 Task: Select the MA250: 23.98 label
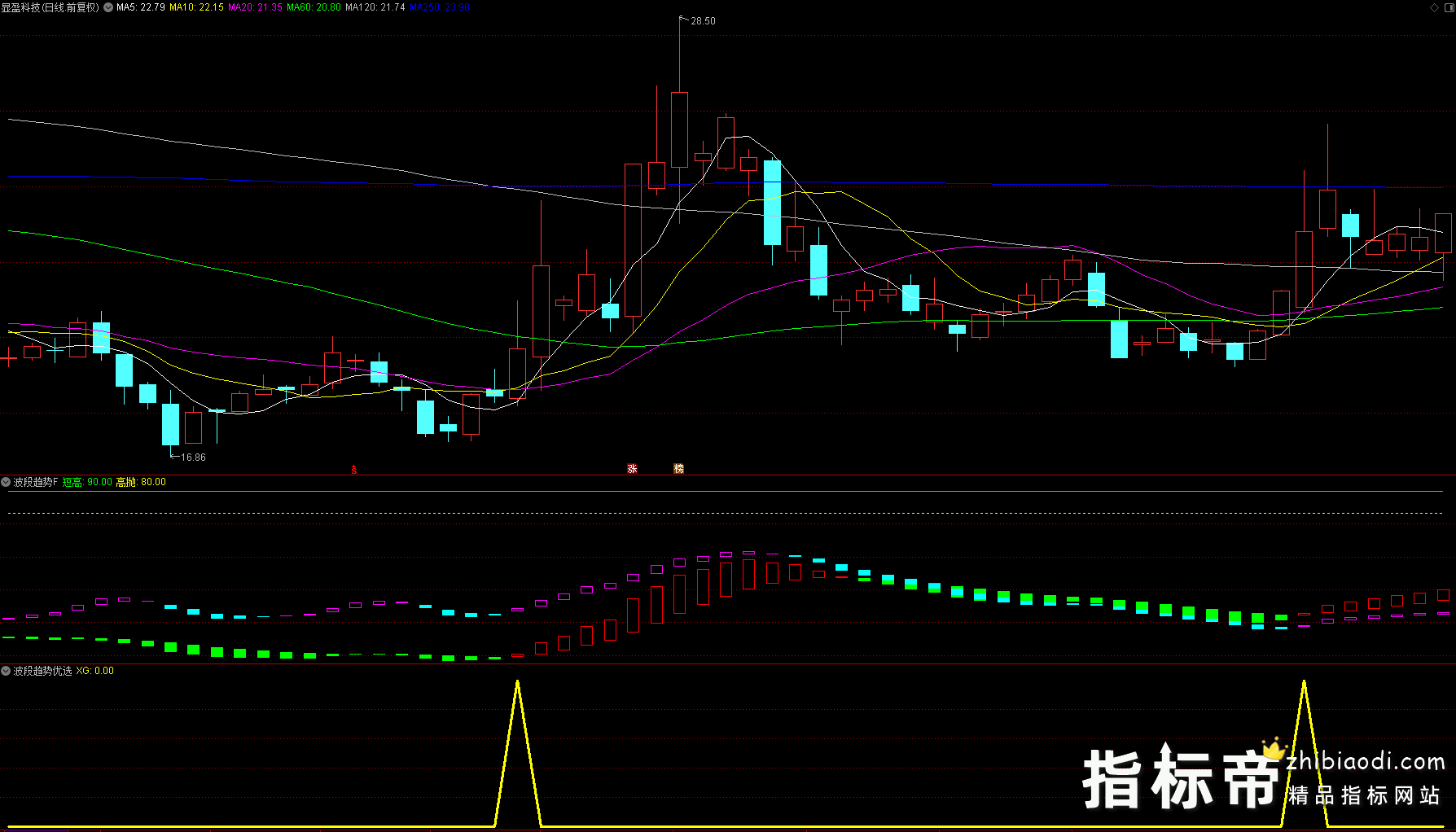coord(440,7)
